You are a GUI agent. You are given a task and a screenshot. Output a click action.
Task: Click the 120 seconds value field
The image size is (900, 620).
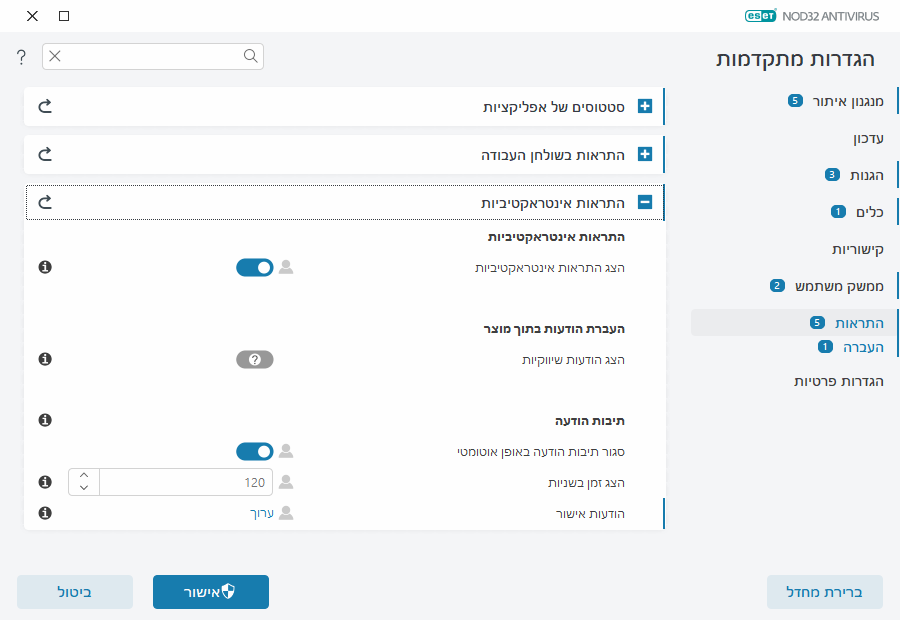pos(186,482)
